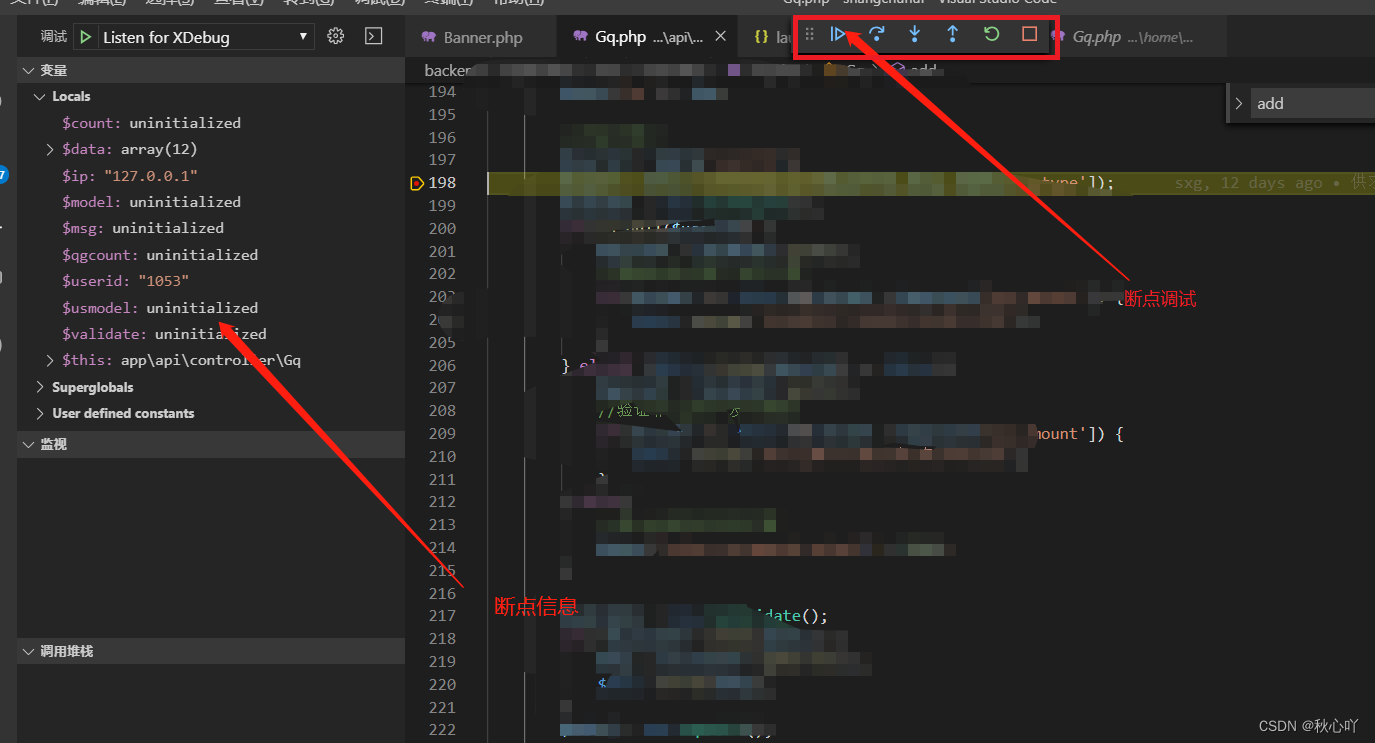Image resolution: width=1375 pixels, height=743 pixels.
Task: Continue execution in the debug toolbar
Action: point(839,34)
